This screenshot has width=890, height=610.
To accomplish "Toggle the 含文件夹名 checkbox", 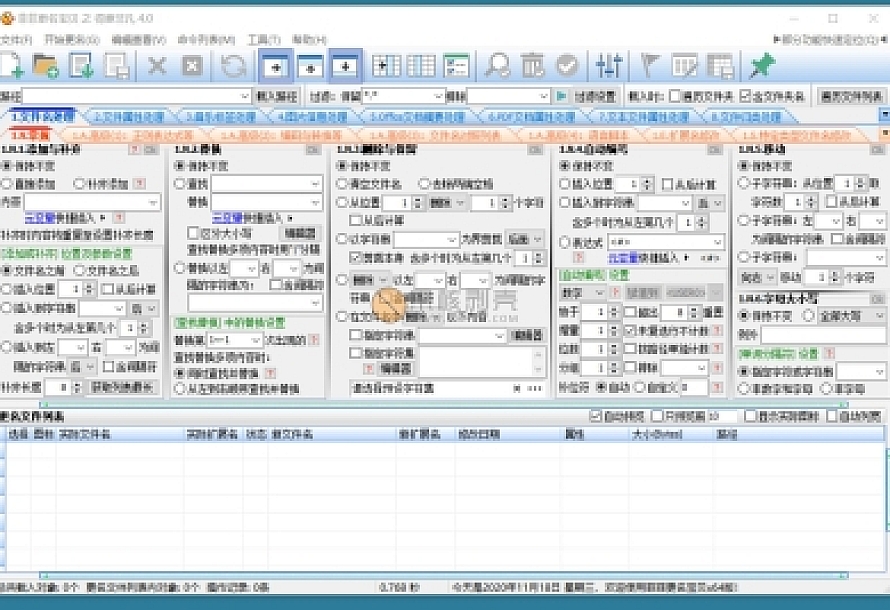I will [x=745, y=97].
